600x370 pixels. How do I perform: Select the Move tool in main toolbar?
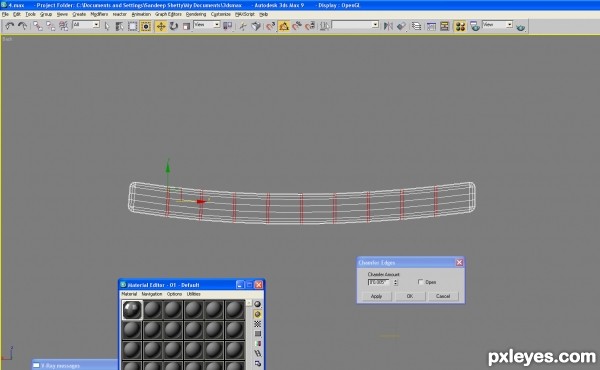click(161, 26)
